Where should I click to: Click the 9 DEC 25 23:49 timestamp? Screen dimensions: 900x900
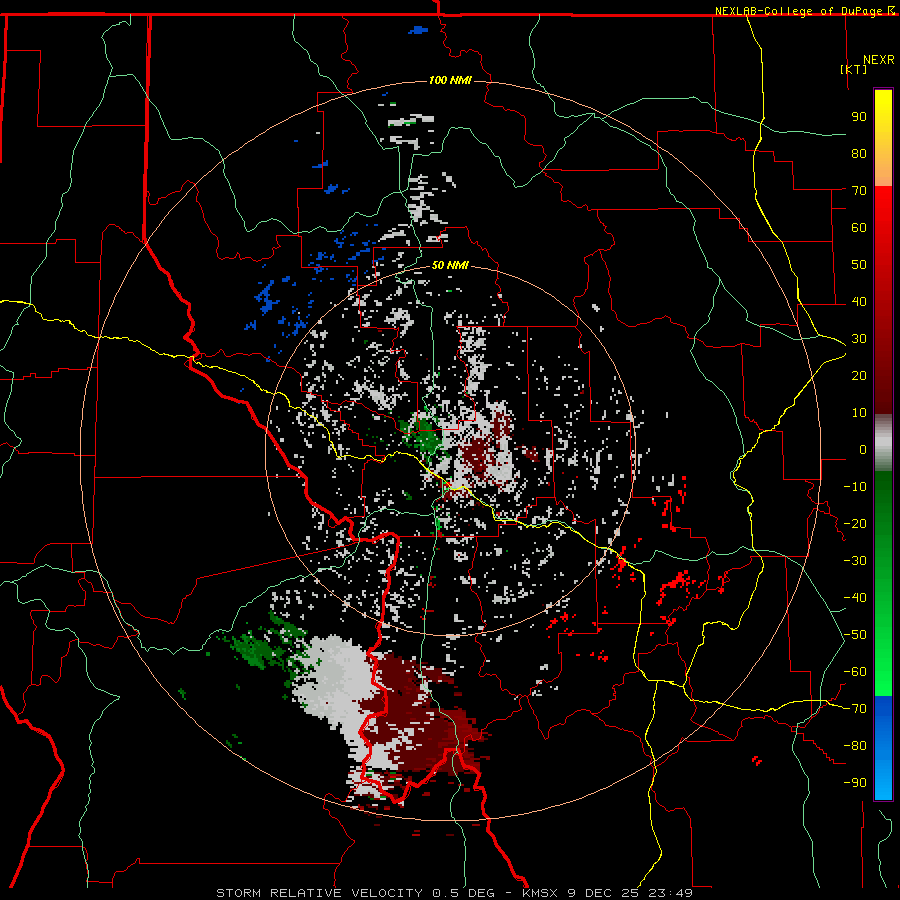[x=630, y=893]
